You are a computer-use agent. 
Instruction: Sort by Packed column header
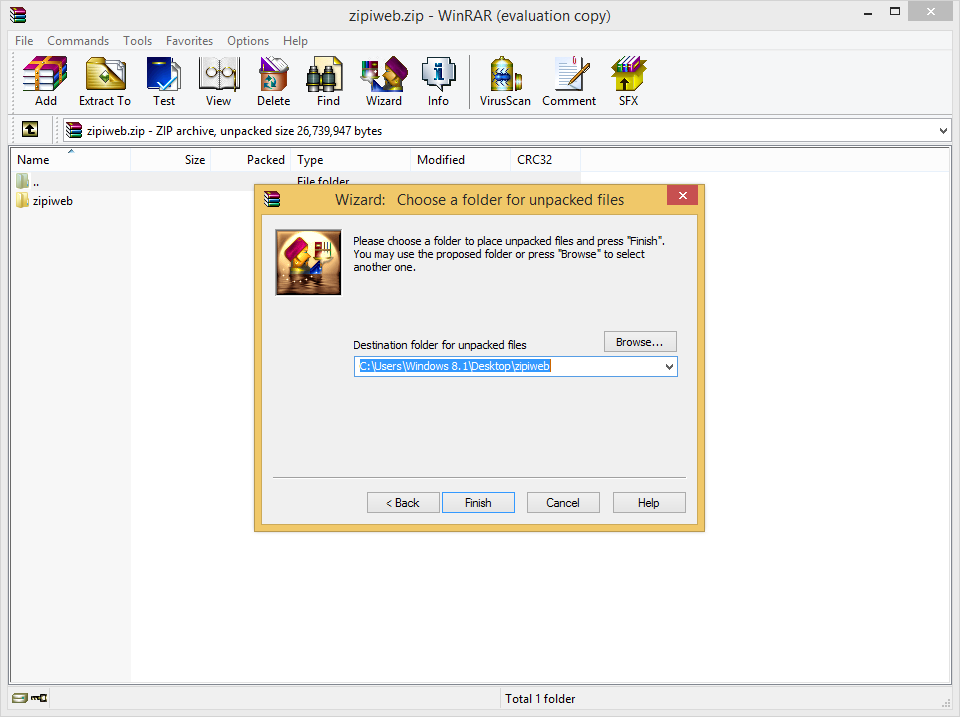[251, 160]
